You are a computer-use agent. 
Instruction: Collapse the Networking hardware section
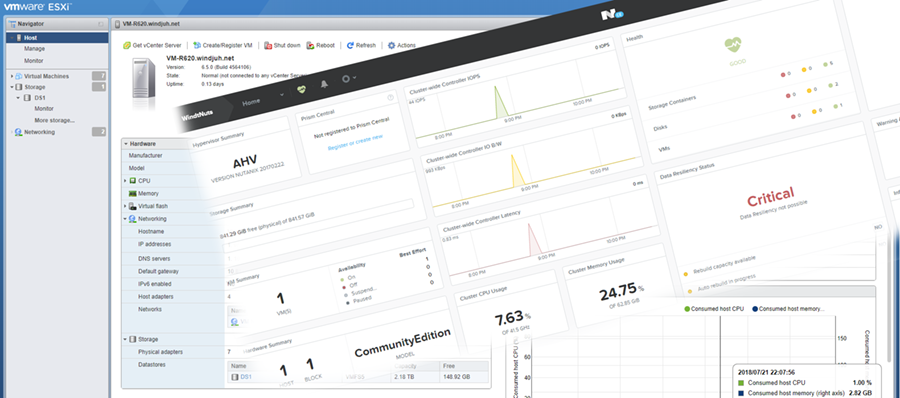(126, 219)
